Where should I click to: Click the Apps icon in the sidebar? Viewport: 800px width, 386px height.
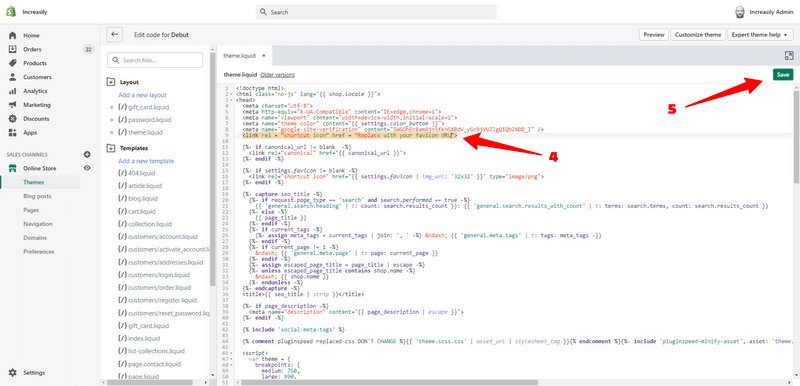(13, 133)
